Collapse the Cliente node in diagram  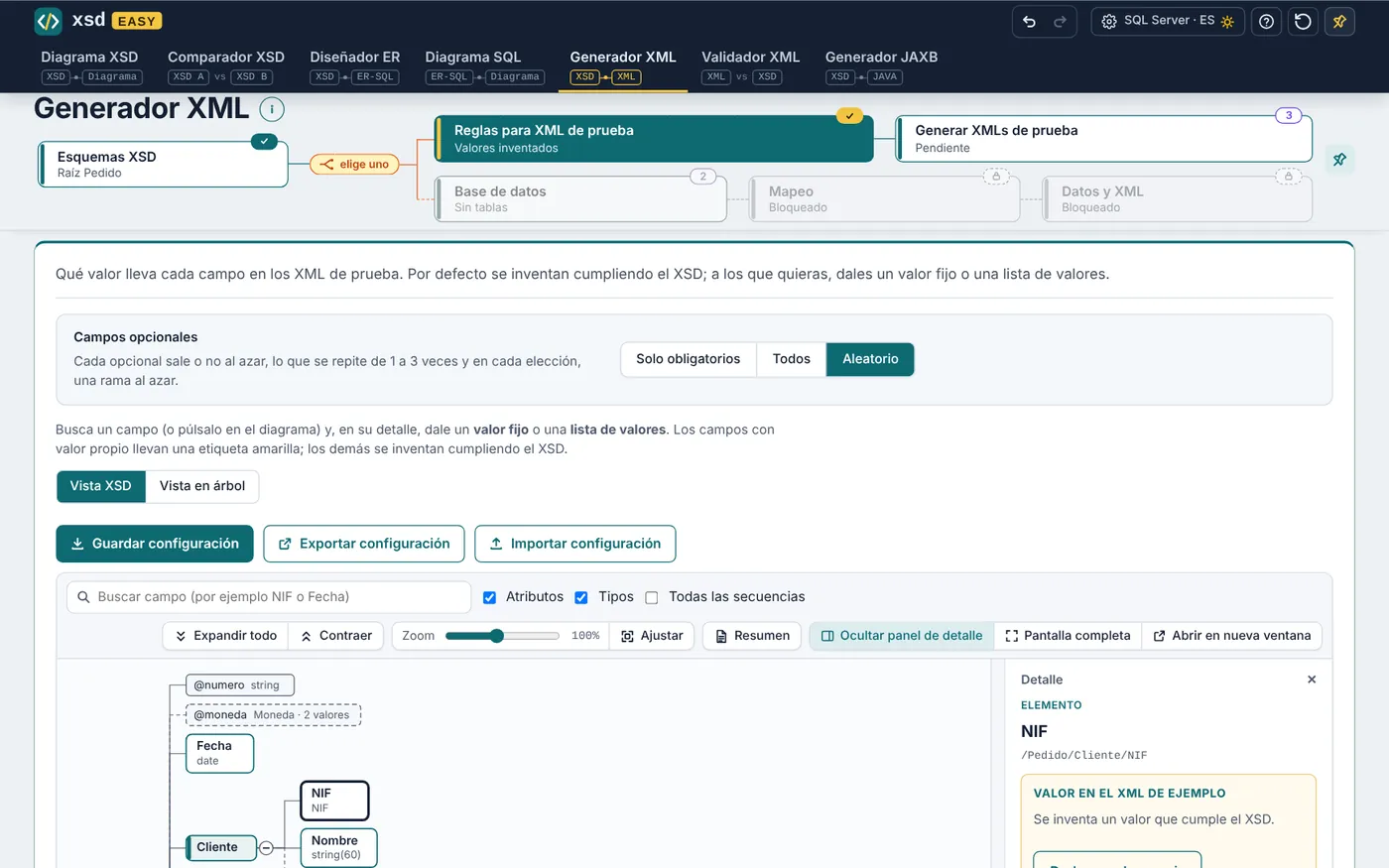(x=266, y=847)
